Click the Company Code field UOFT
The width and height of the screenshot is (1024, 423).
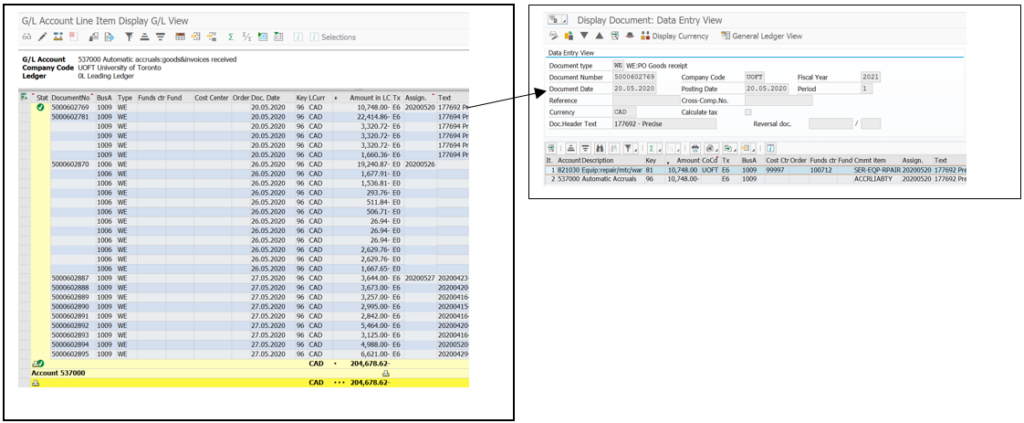pos(757,77)
